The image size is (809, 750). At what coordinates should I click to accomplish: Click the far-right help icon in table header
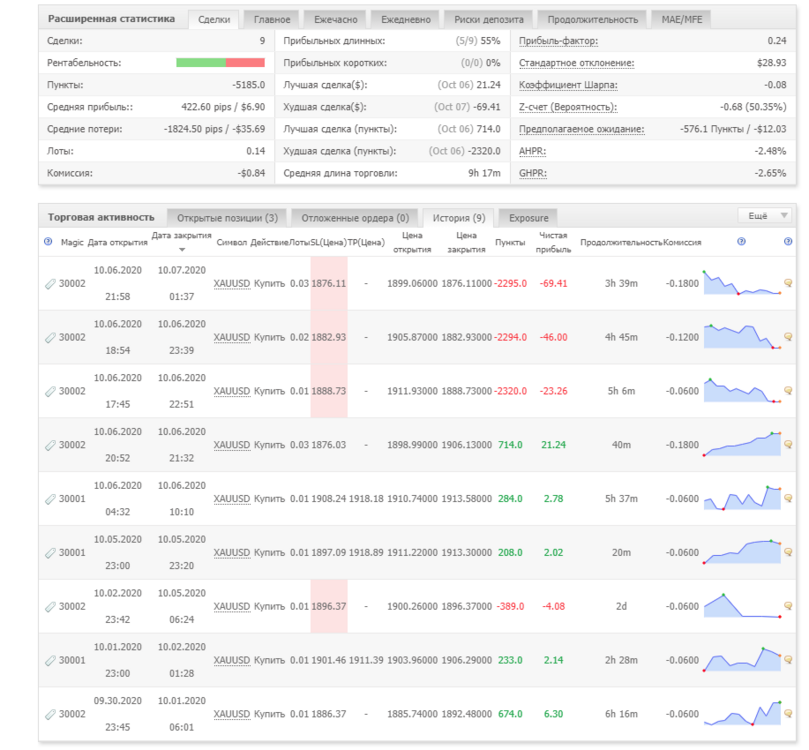[788, 241]
